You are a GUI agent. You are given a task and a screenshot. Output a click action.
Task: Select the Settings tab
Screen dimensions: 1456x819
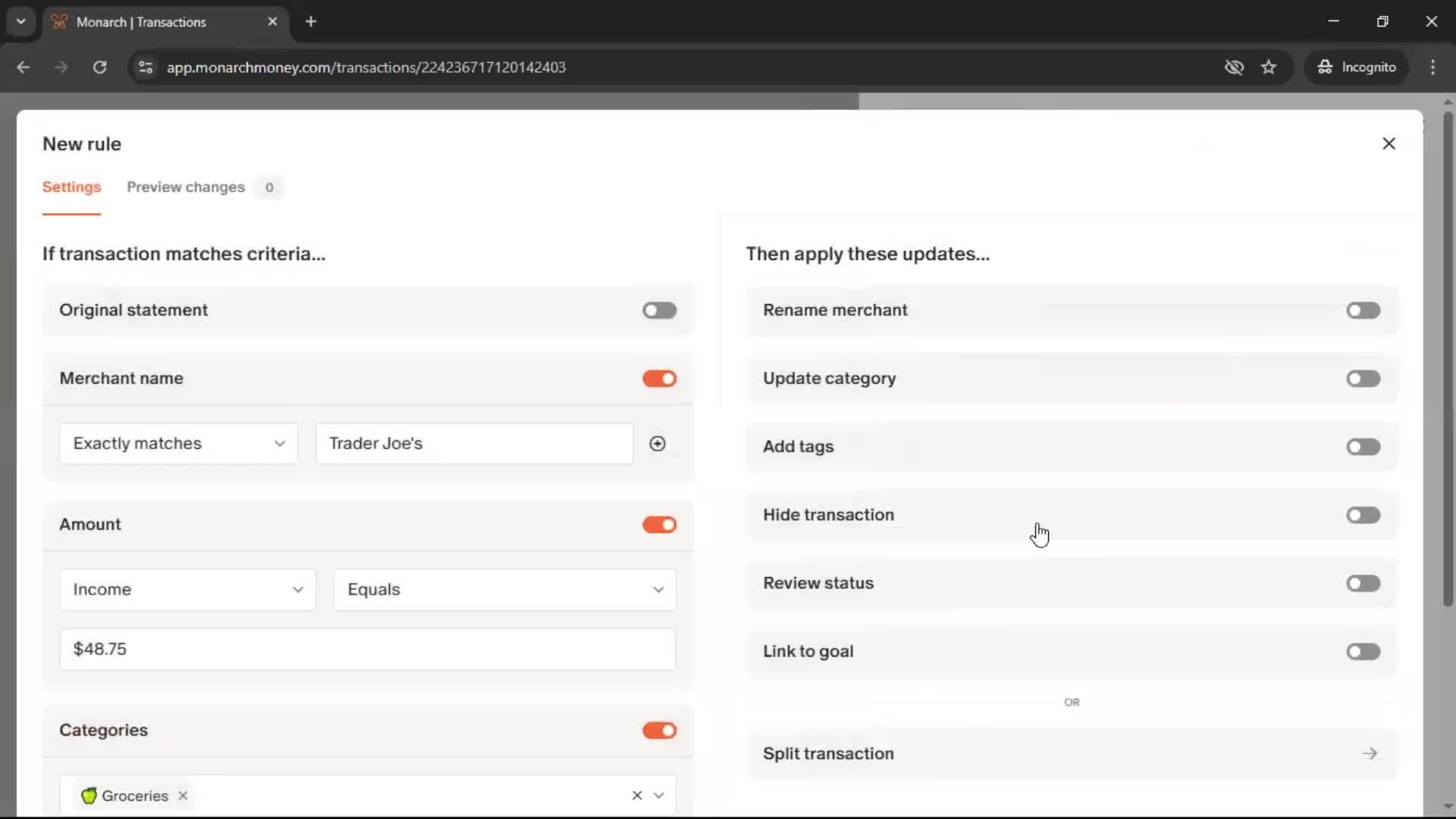(x=71, y=187)
